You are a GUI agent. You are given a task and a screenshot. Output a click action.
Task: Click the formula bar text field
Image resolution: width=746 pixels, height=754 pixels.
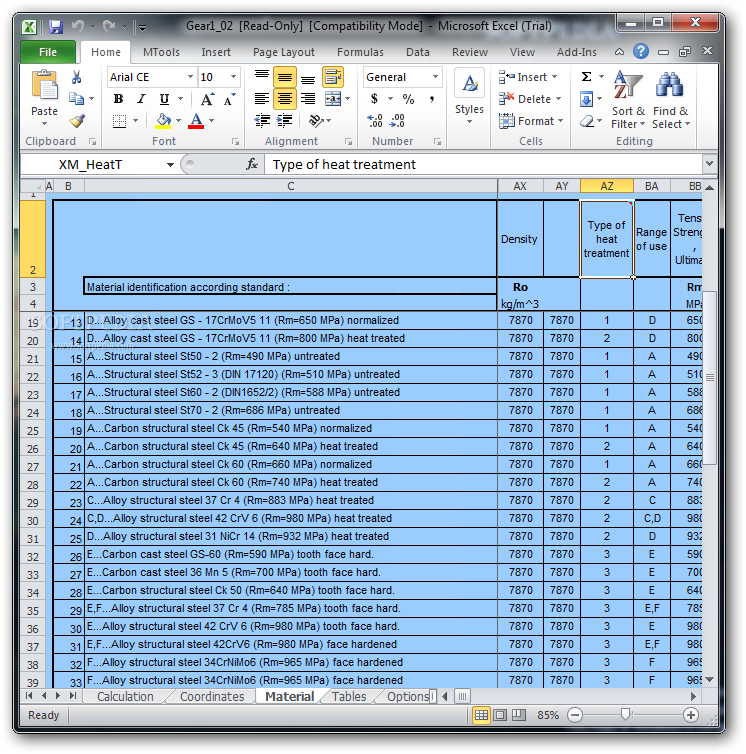(x=483, y=164)
